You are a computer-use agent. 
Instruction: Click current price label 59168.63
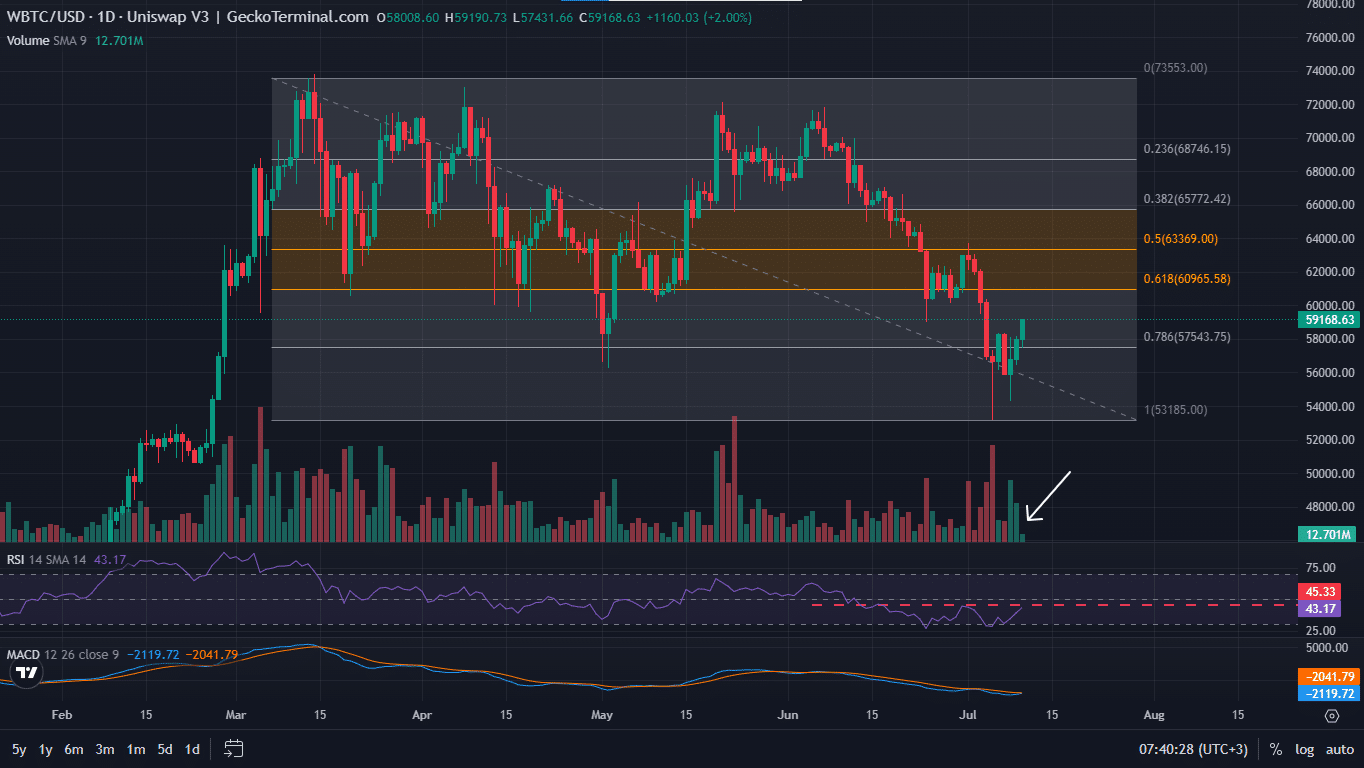1328,320
